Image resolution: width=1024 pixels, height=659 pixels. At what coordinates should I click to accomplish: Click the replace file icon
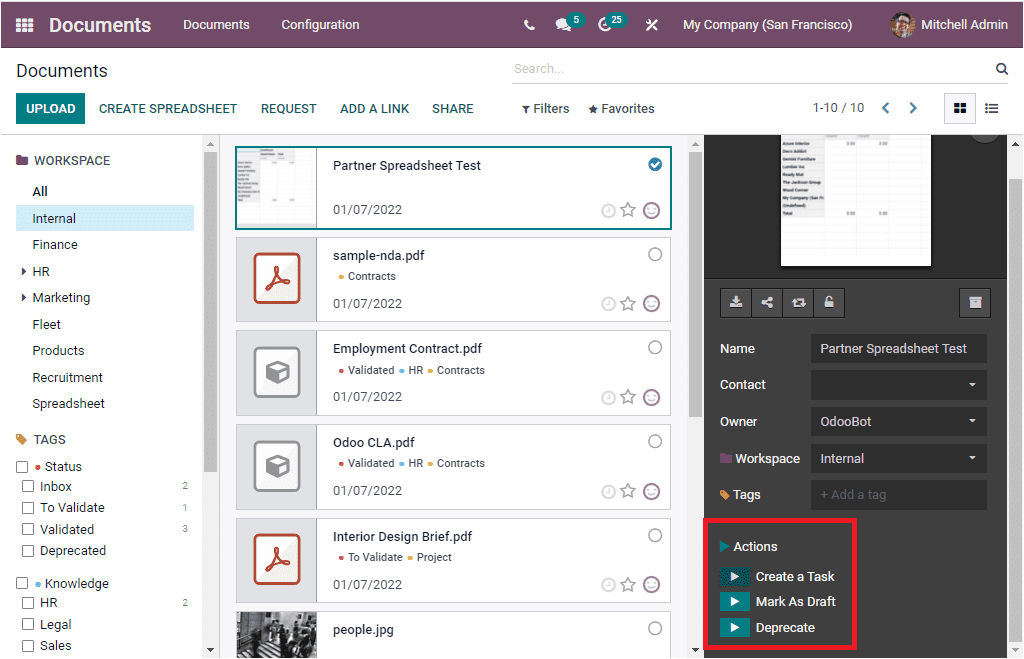pos(798,302)
